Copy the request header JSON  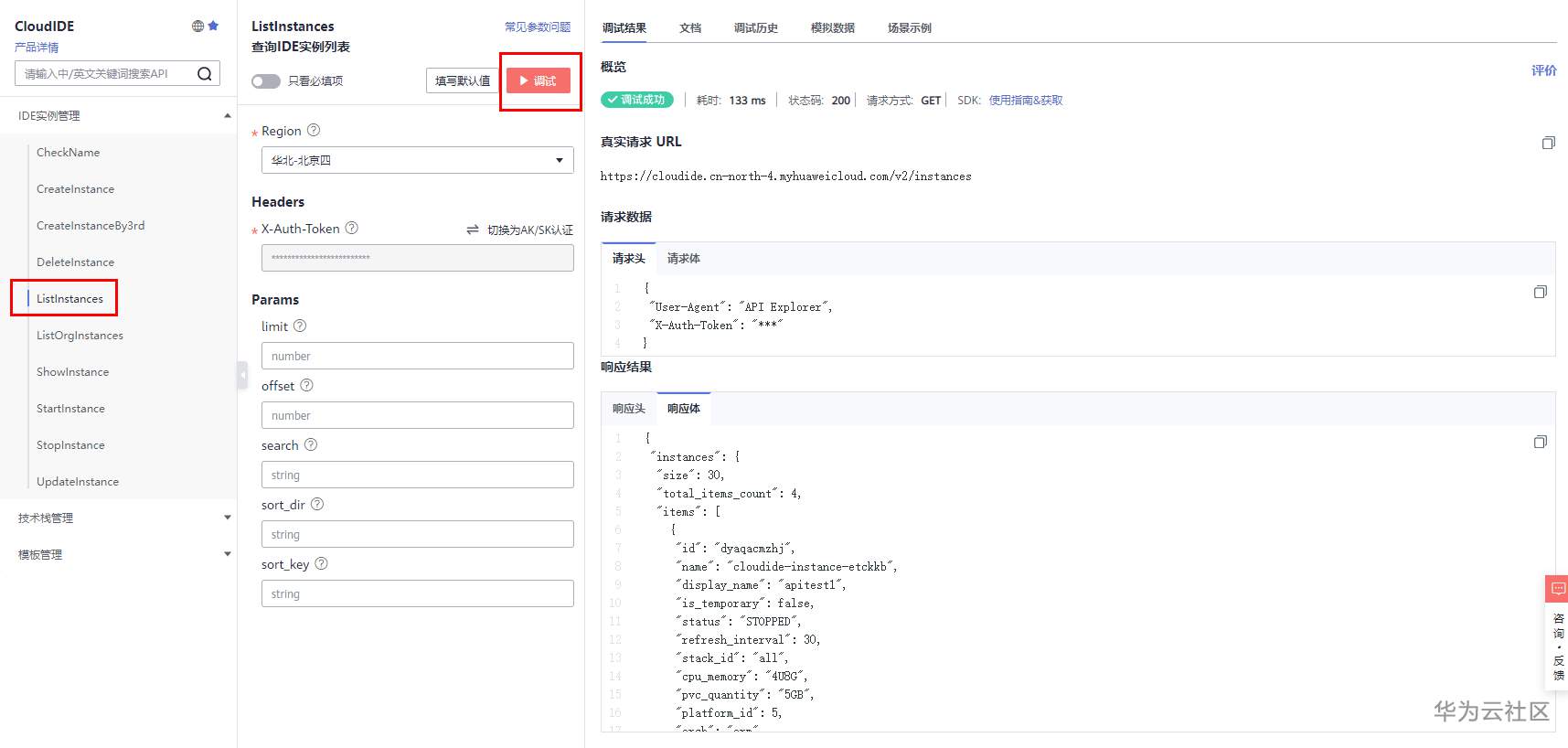point(1540,292)
